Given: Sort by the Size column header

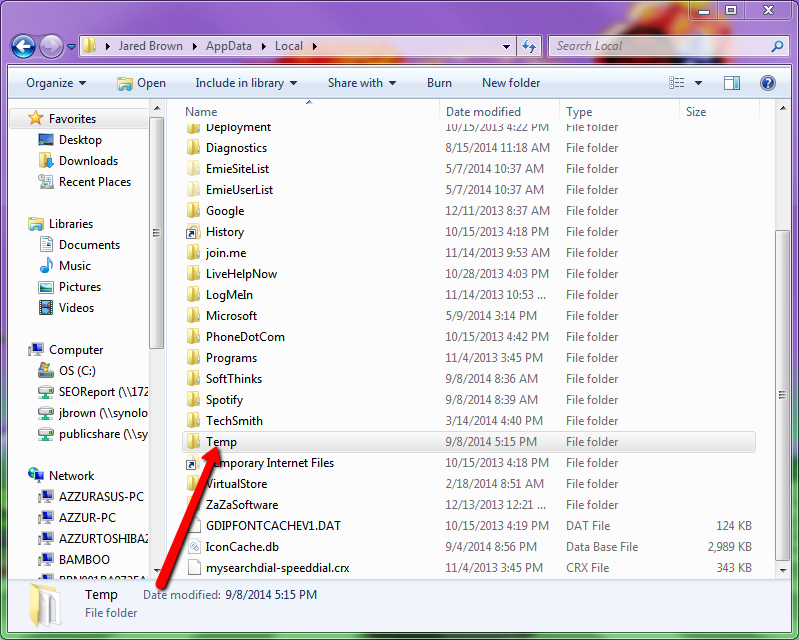Looking at the screenshot, I should coord(696,112).
